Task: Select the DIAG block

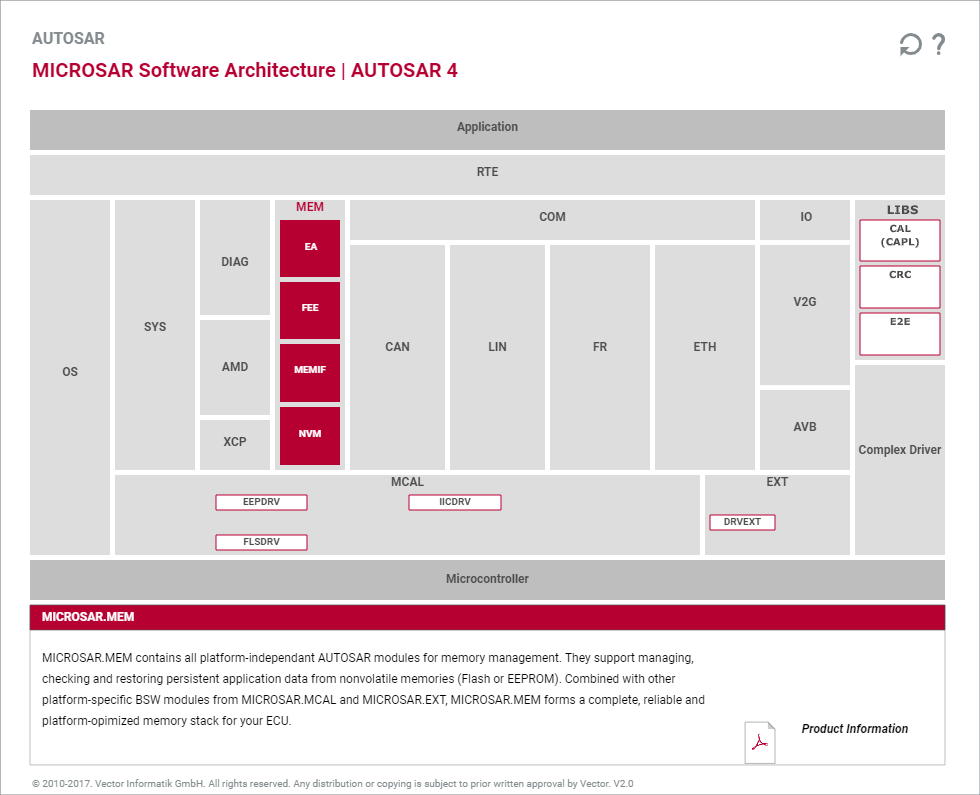Action: point(235,258)
